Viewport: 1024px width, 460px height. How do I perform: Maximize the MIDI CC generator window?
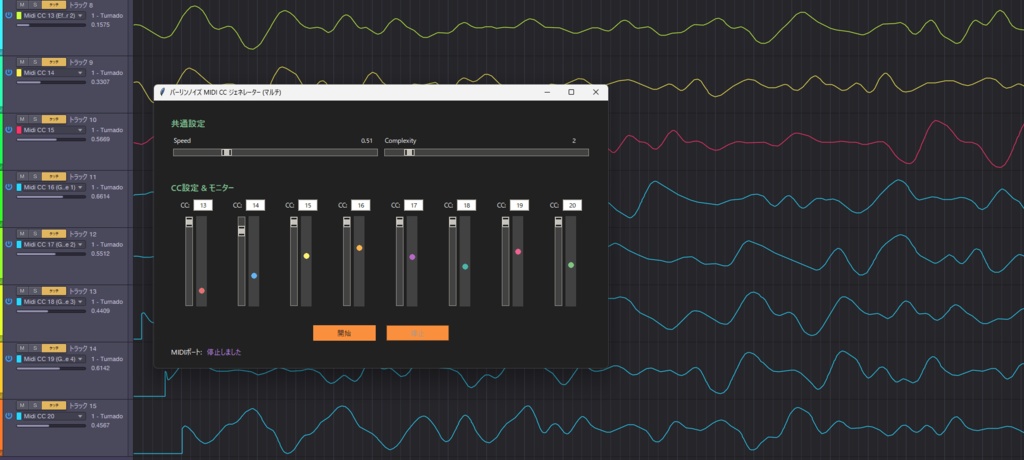tap(571, 92)
